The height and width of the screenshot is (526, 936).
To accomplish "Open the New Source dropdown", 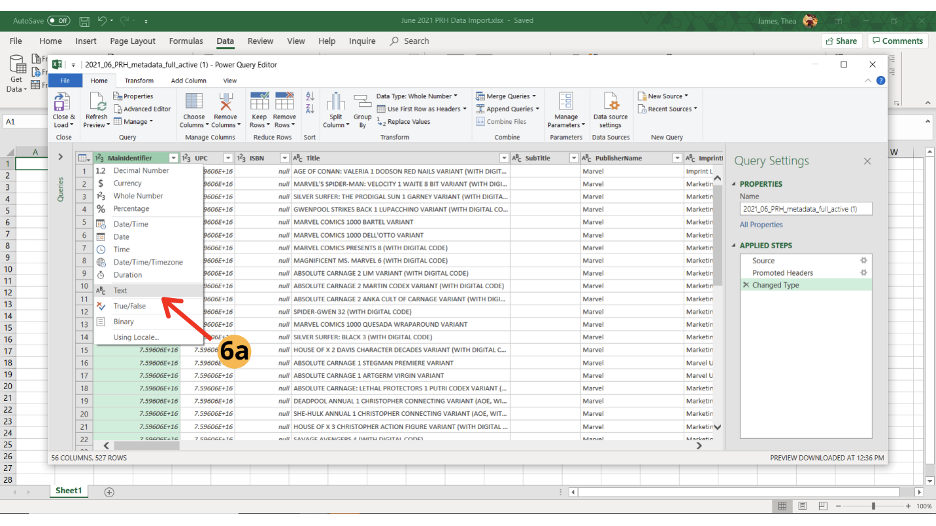I will pyautogui.click(x=663, y=96).
